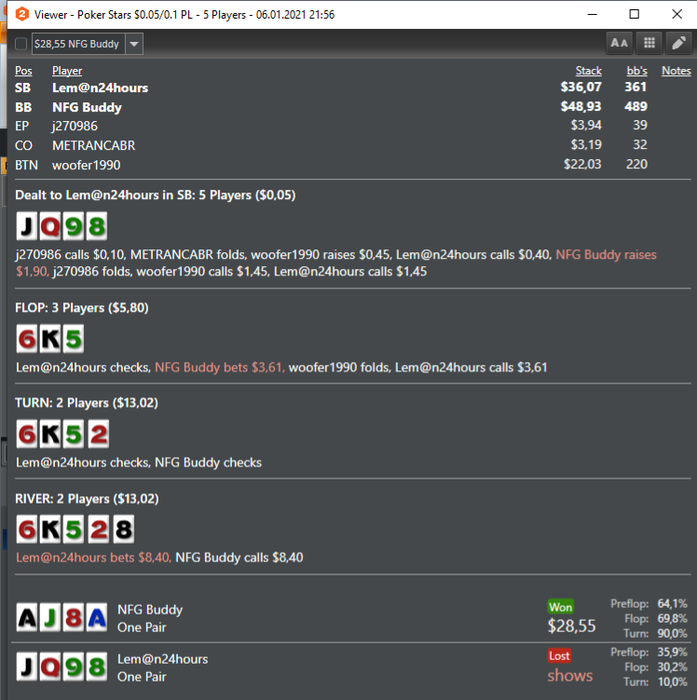Select the woofer1990 BTN row
The image size is (697, 700).
353,165
